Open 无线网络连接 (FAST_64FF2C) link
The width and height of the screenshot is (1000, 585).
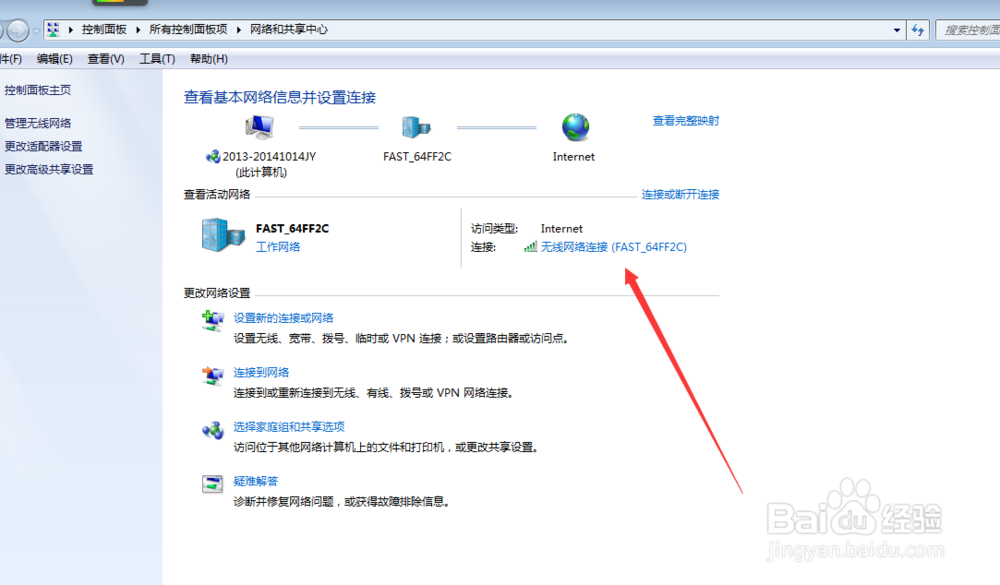tap(614, 247)
